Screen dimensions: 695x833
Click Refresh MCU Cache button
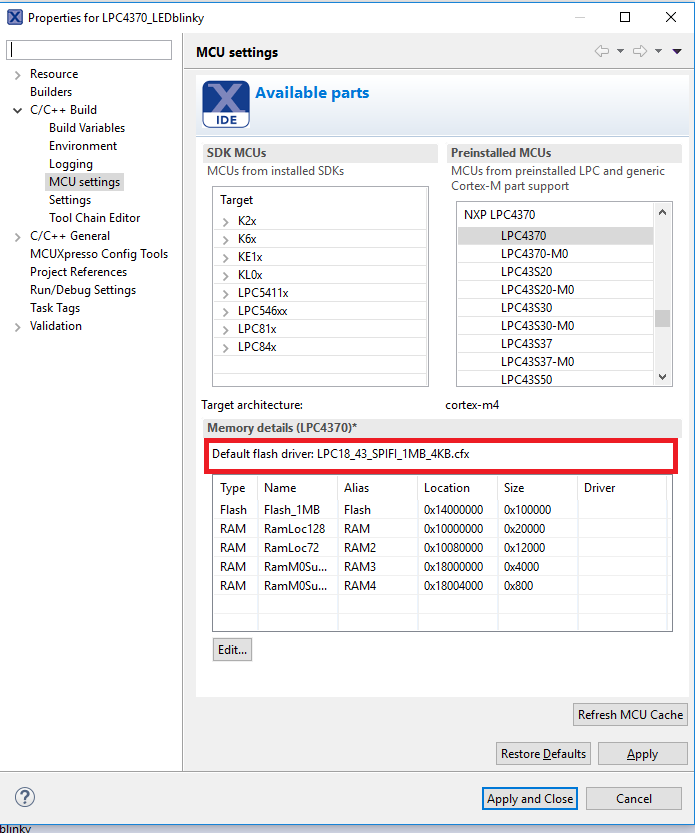point(630,715)
